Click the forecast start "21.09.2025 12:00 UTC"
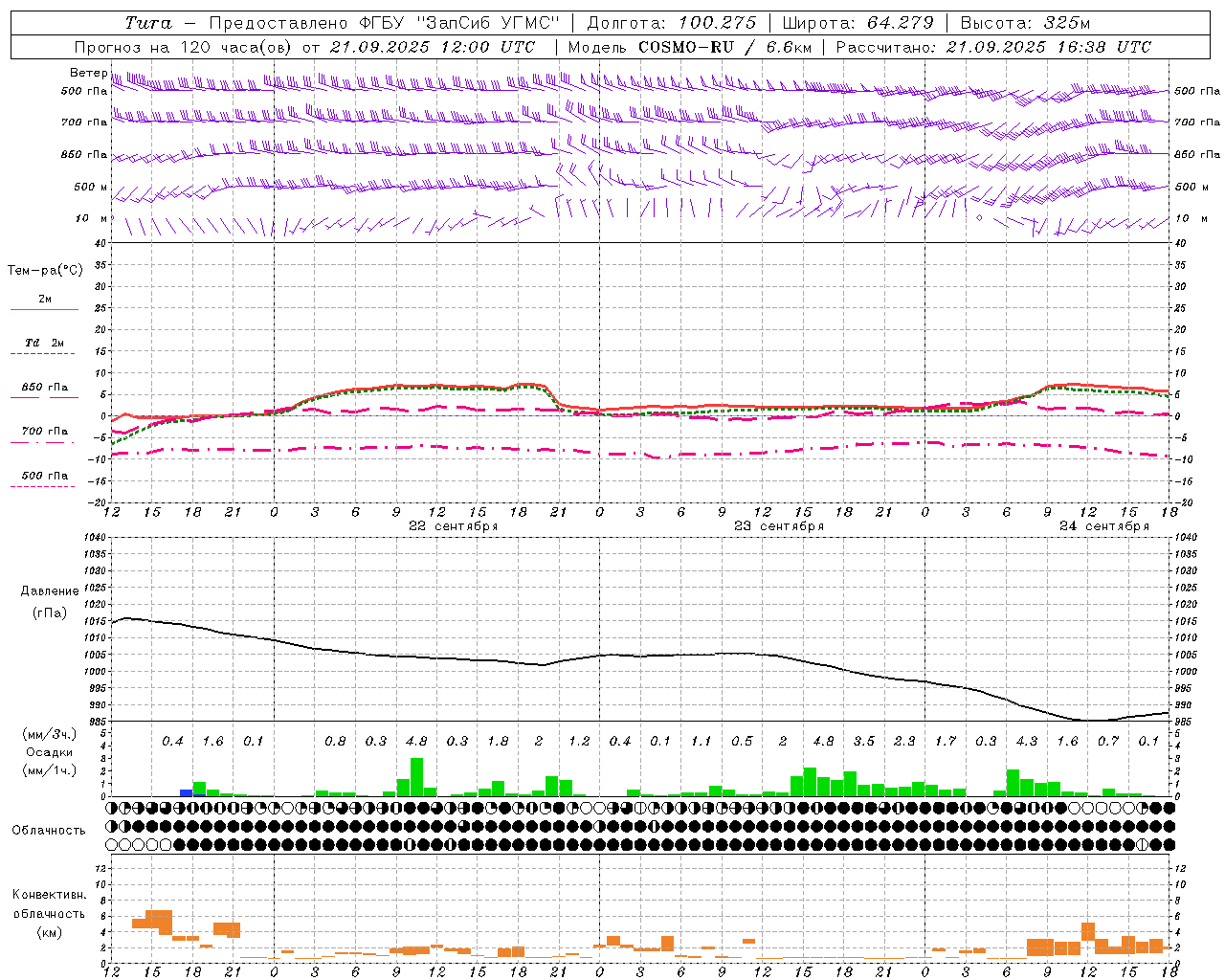The width and height of the screenshot is (1225, 980). (x=433, y=47)
